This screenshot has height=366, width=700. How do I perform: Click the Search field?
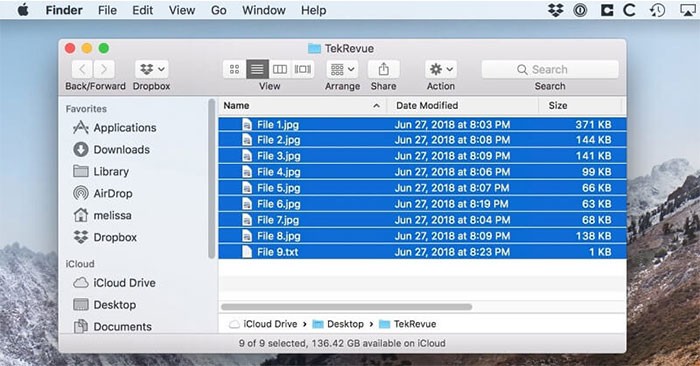click(x=550, y=69)
